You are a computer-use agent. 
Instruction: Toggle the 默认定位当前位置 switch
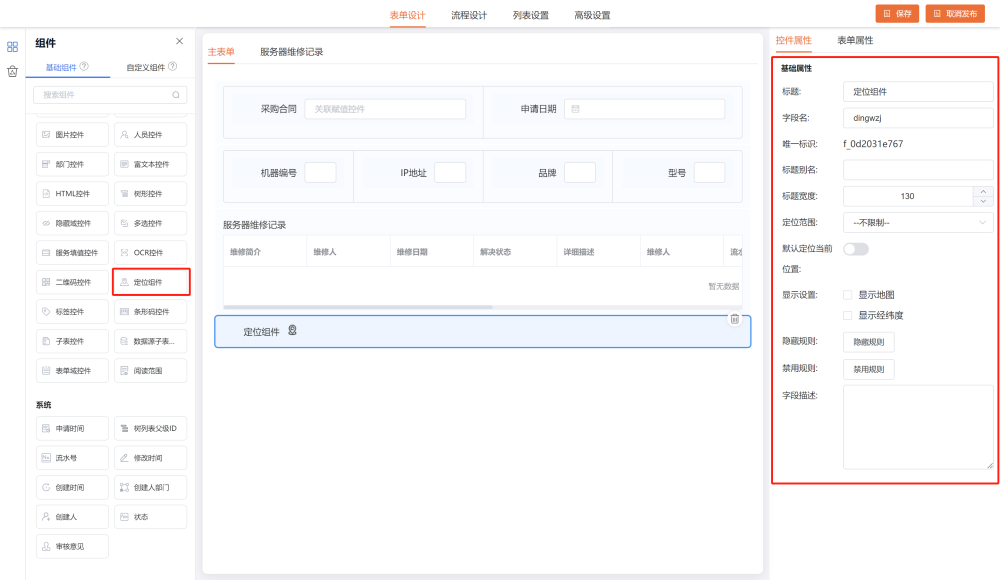856,248
